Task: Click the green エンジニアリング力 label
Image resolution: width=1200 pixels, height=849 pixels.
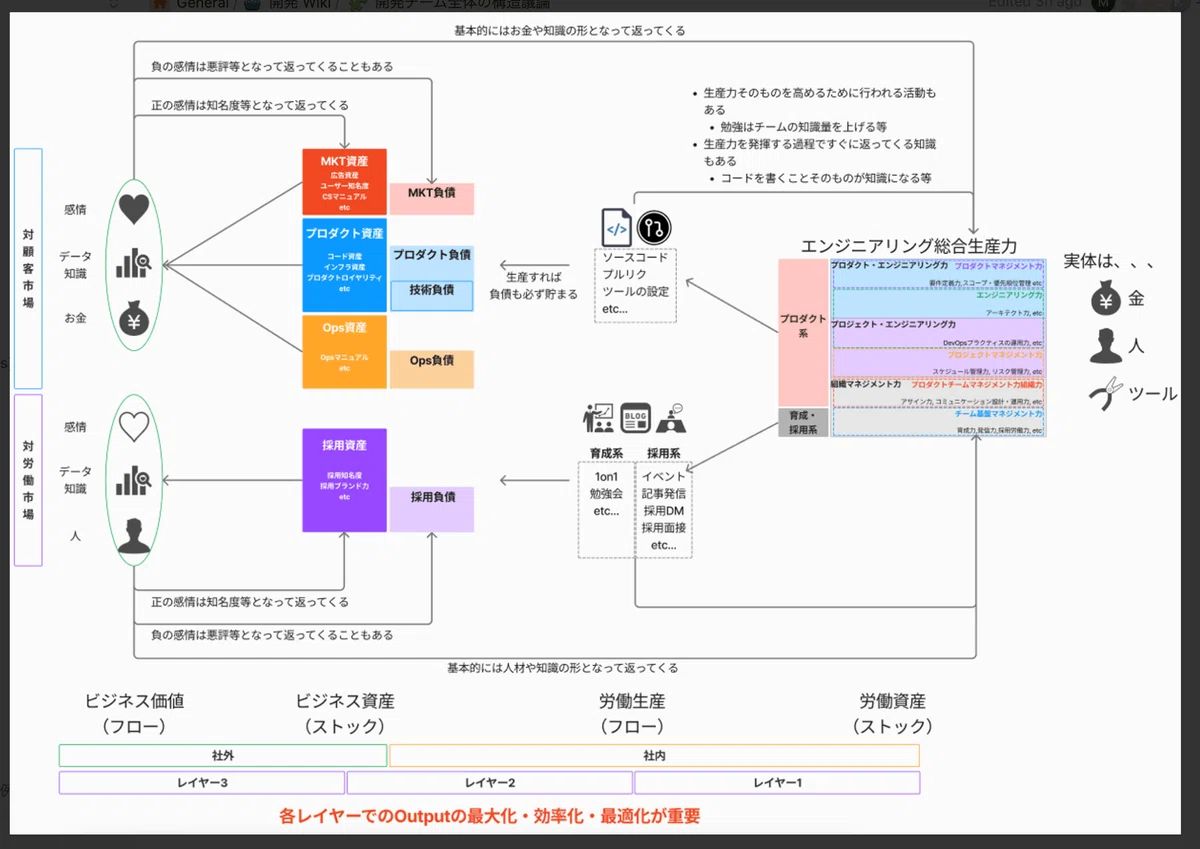Action: [x=1009, y=296]
